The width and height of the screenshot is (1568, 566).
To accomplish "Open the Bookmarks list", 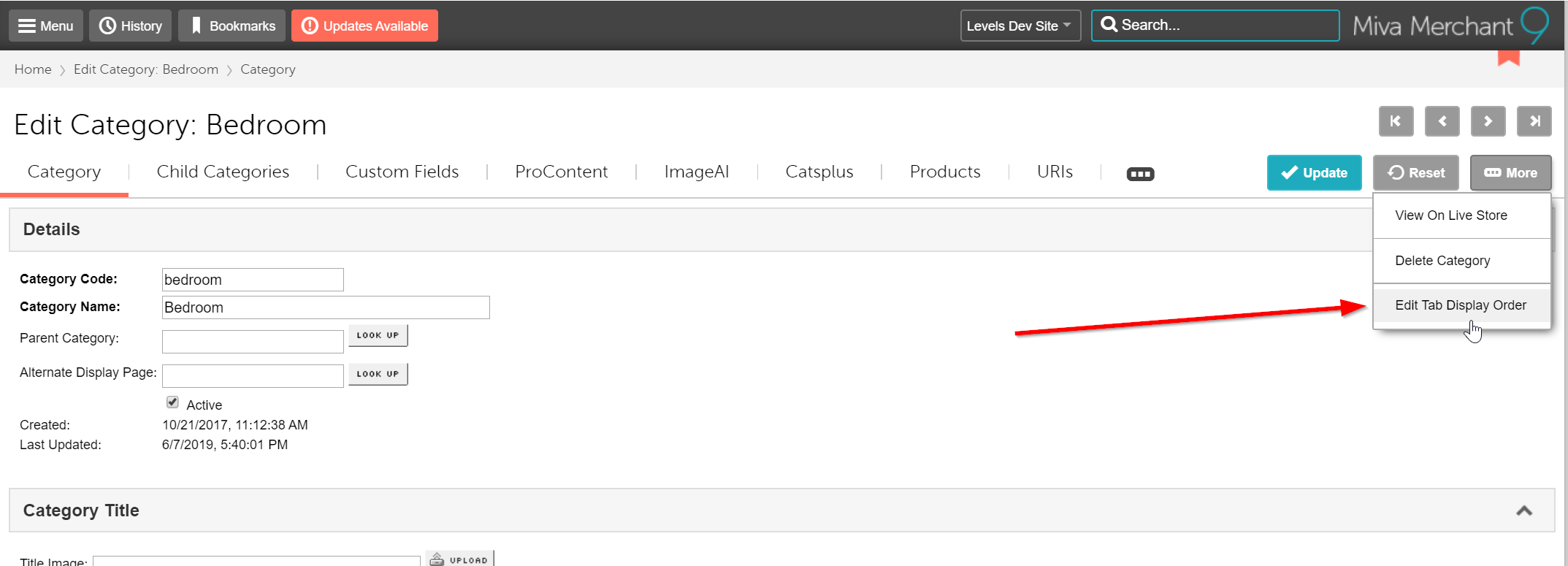I will (233, 26).
